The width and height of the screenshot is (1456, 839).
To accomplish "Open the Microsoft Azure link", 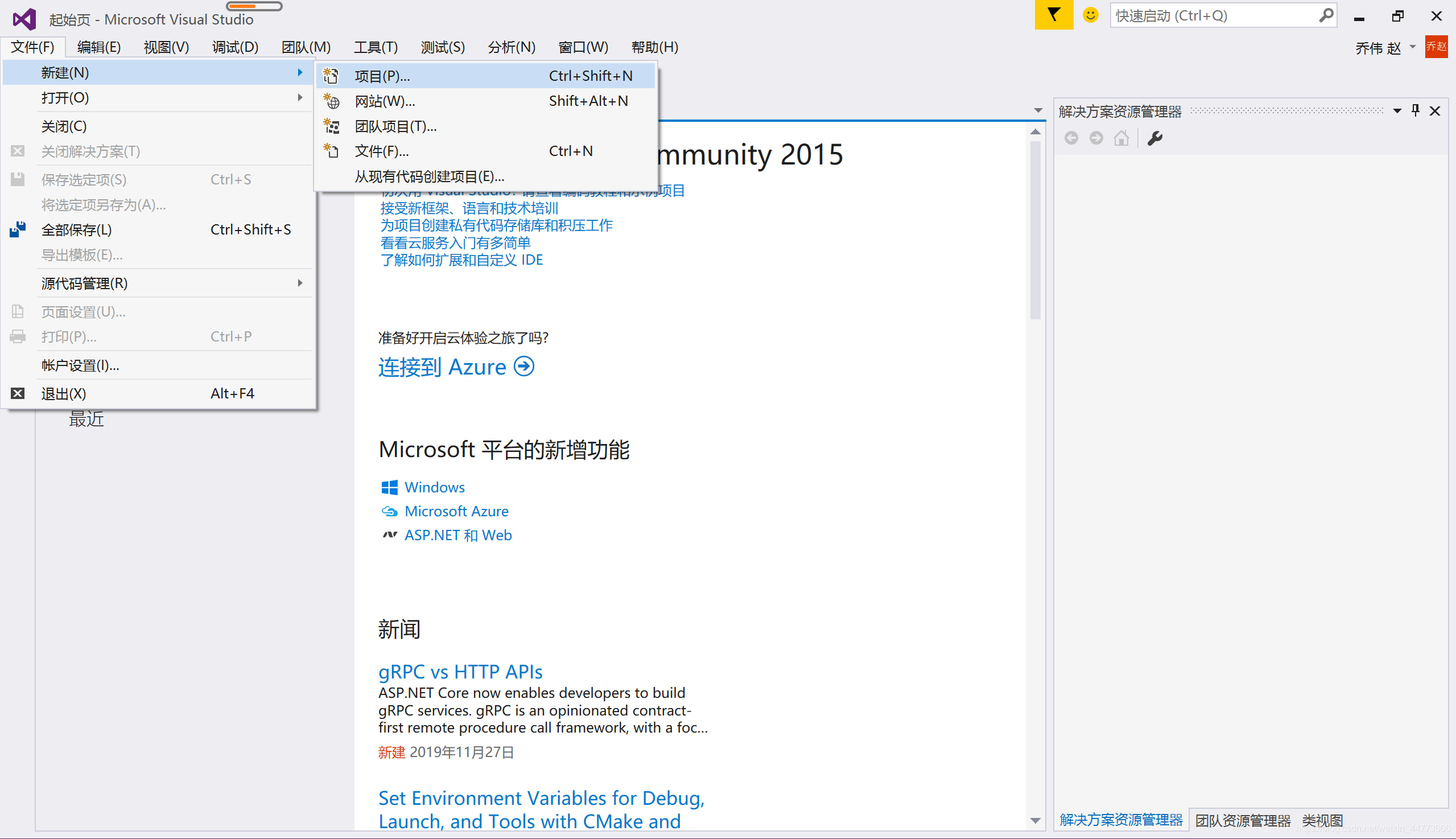I will [x=456, y=511].
